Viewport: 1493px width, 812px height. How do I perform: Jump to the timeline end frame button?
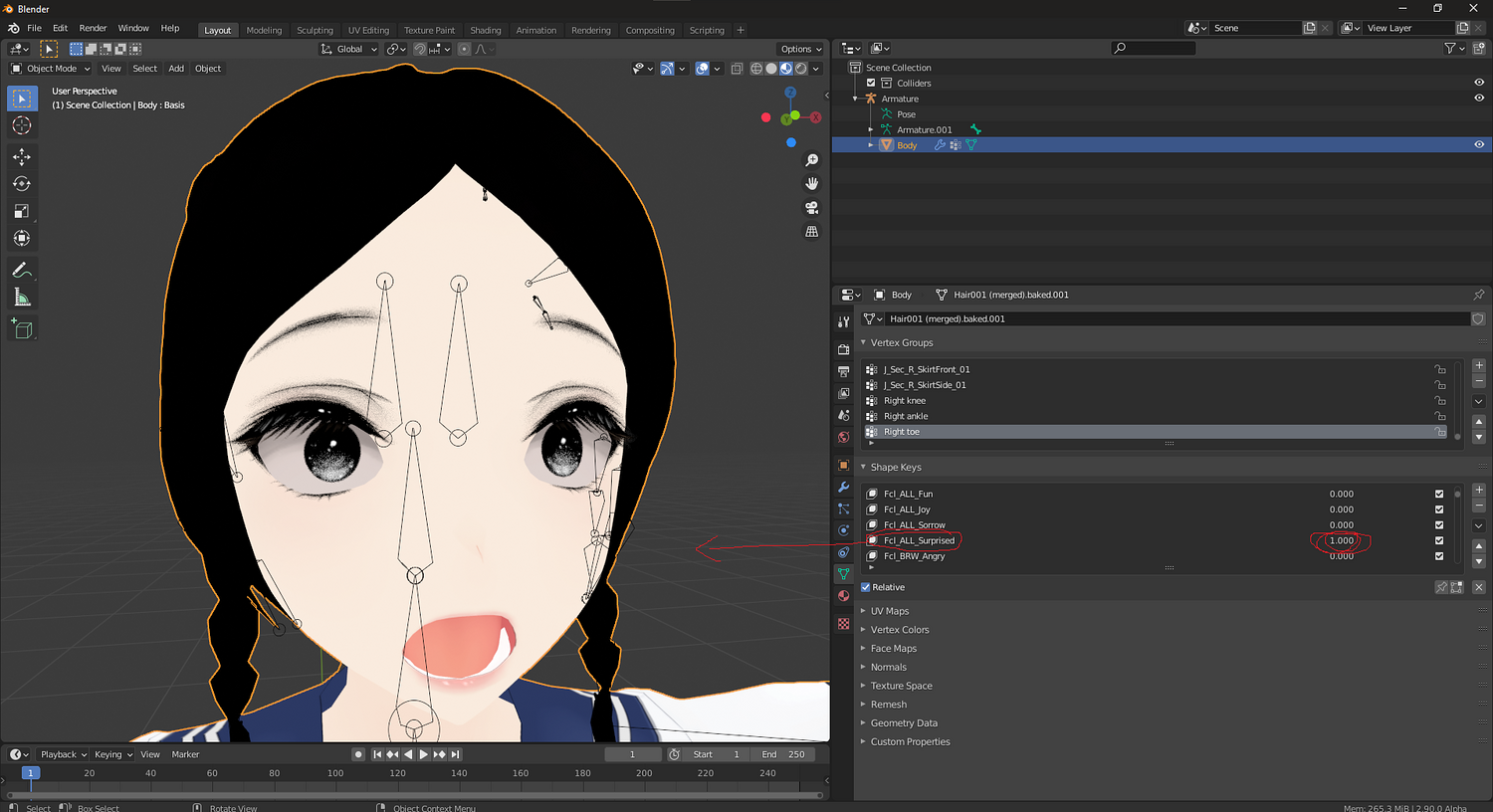pyautogui.click(x=455, y=754)
